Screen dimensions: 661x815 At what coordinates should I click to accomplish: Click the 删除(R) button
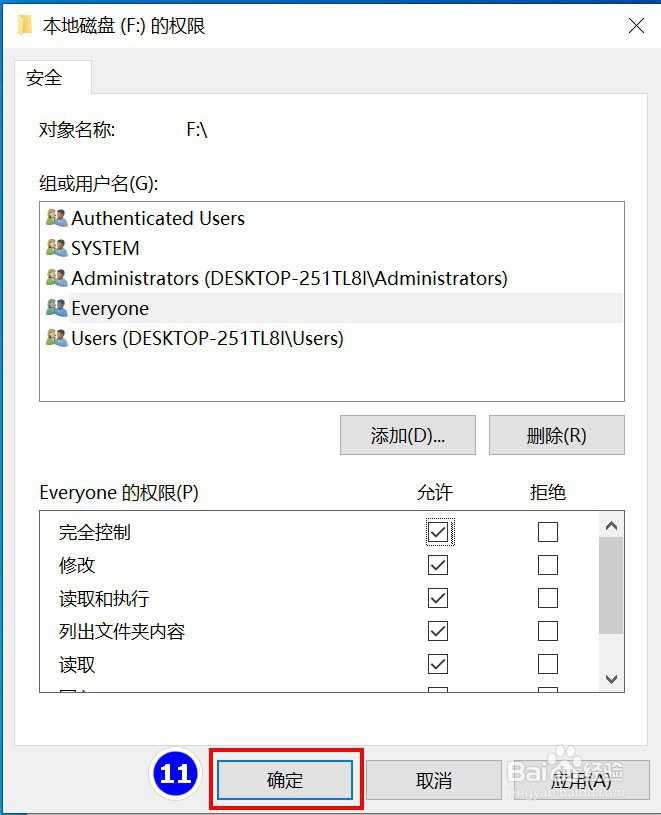click(x=556, y=434)
